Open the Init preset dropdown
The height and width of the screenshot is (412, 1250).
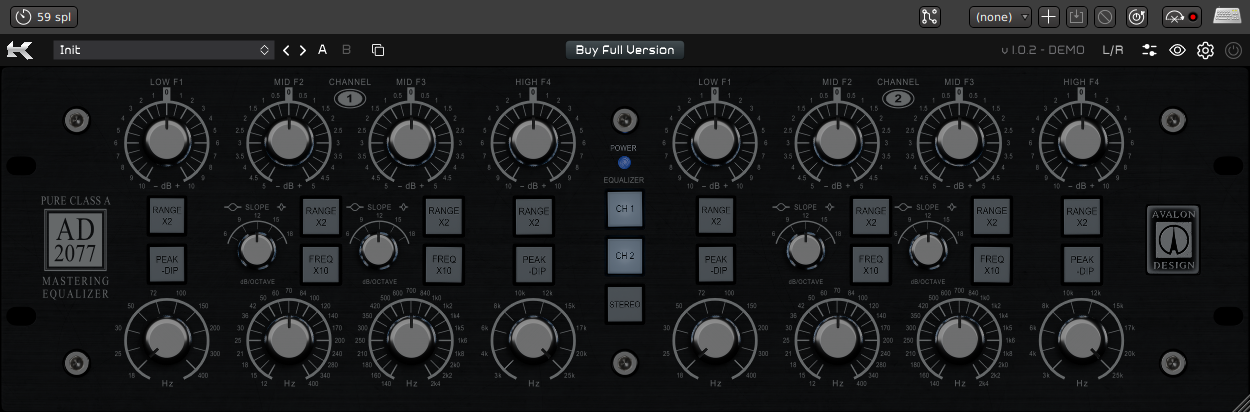(163, 50)
